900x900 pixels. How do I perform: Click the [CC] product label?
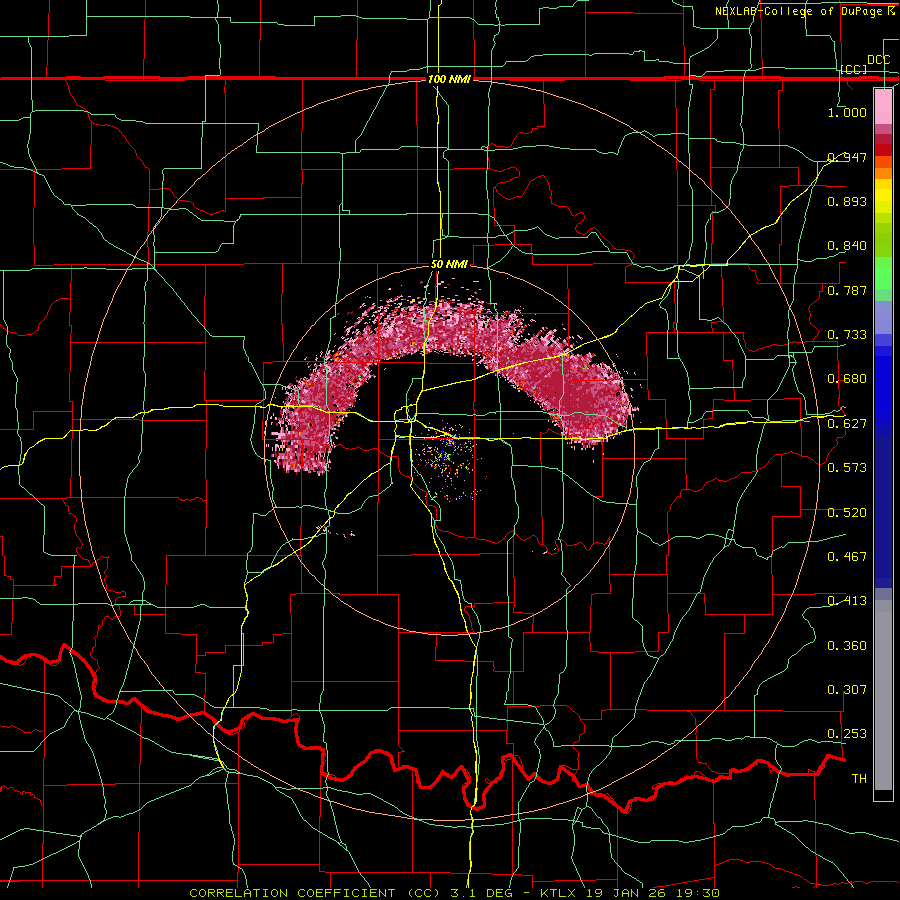[x=854, y=69]
